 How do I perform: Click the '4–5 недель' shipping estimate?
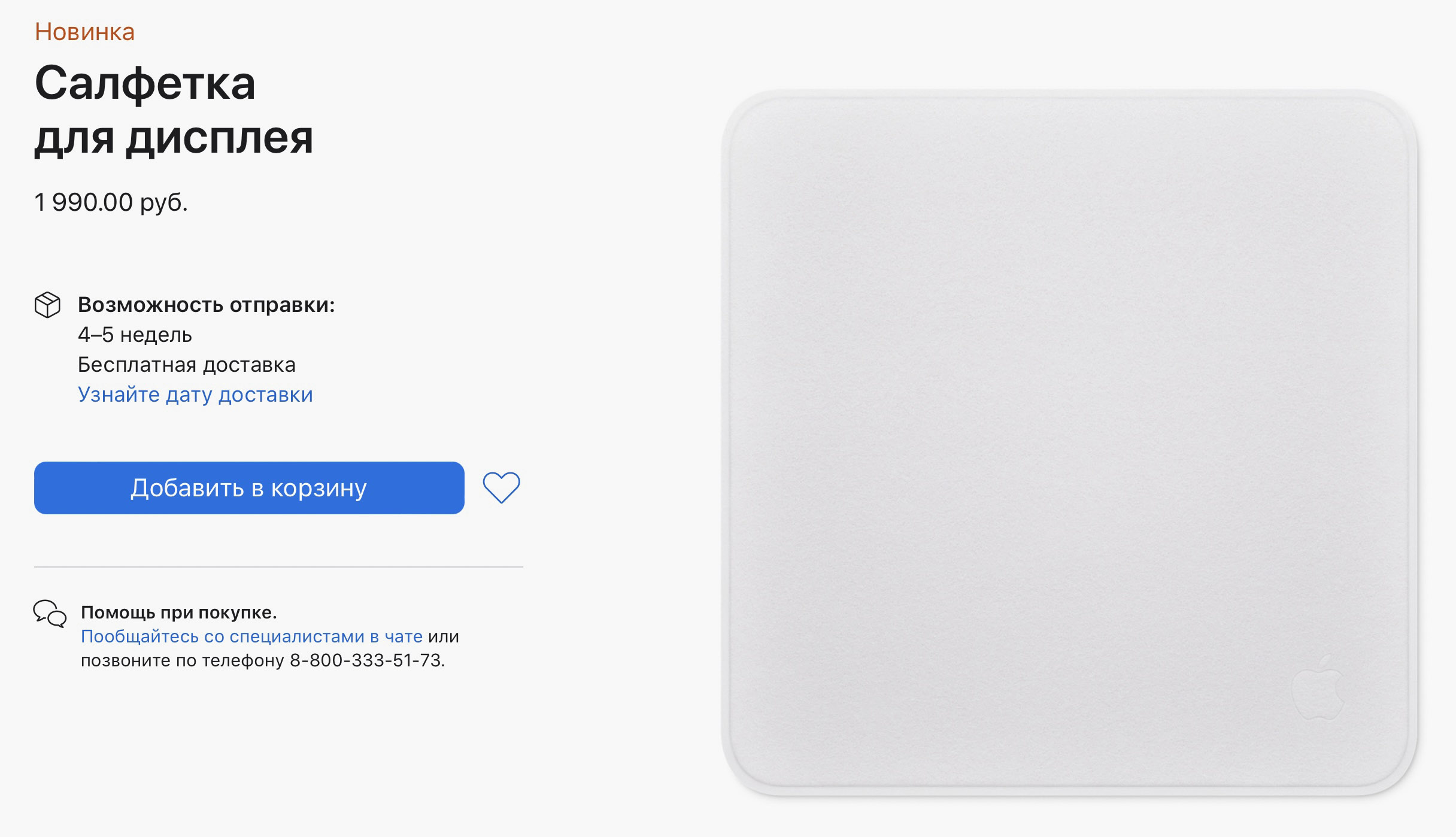pyautogui.click(x=135, y=335)
